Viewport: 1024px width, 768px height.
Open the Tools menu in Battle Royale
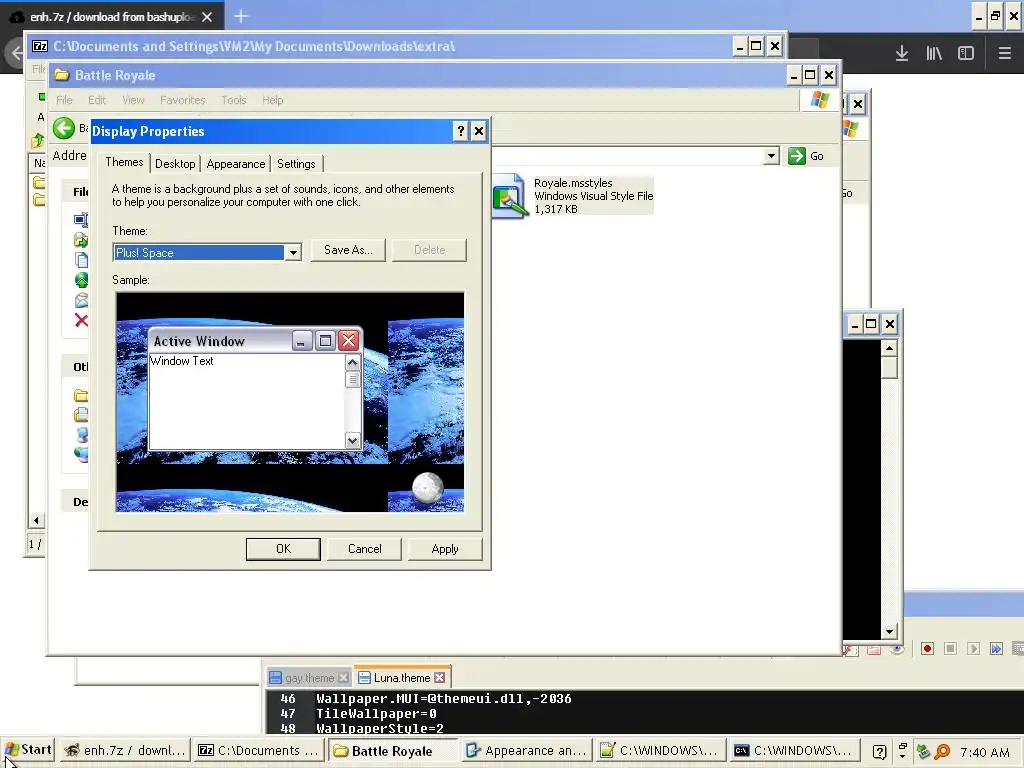tap(233, 100)
